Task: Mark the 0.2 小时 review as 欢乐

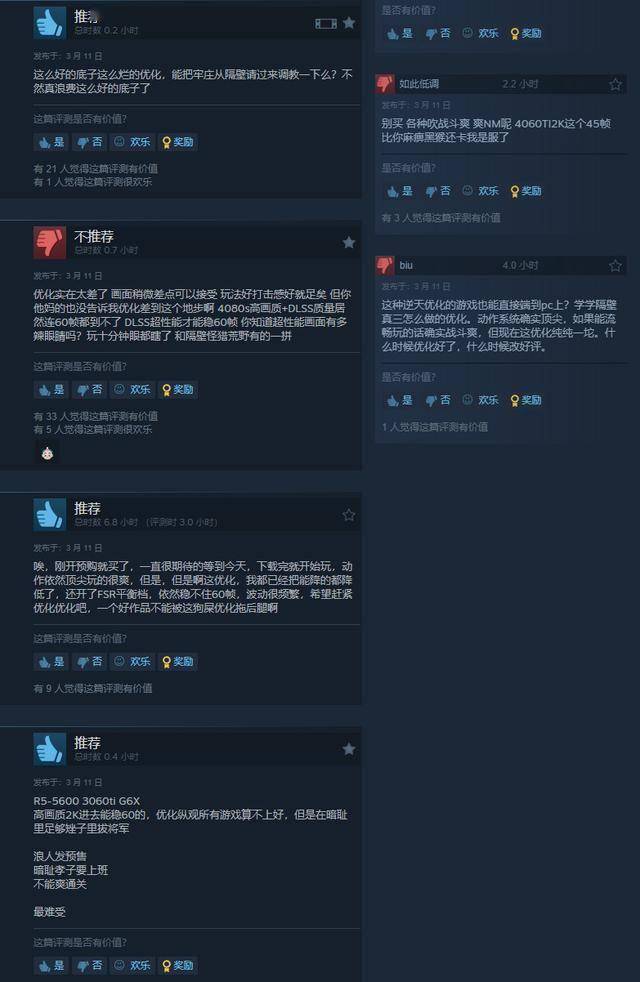Action: (132, 142)
